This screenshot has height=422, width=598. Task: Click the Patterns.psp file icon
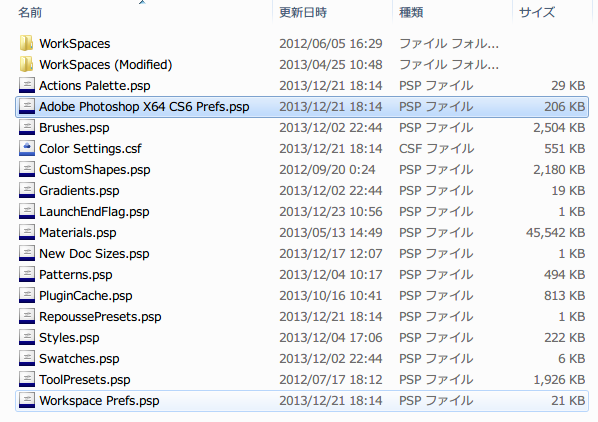click(27, 274)
